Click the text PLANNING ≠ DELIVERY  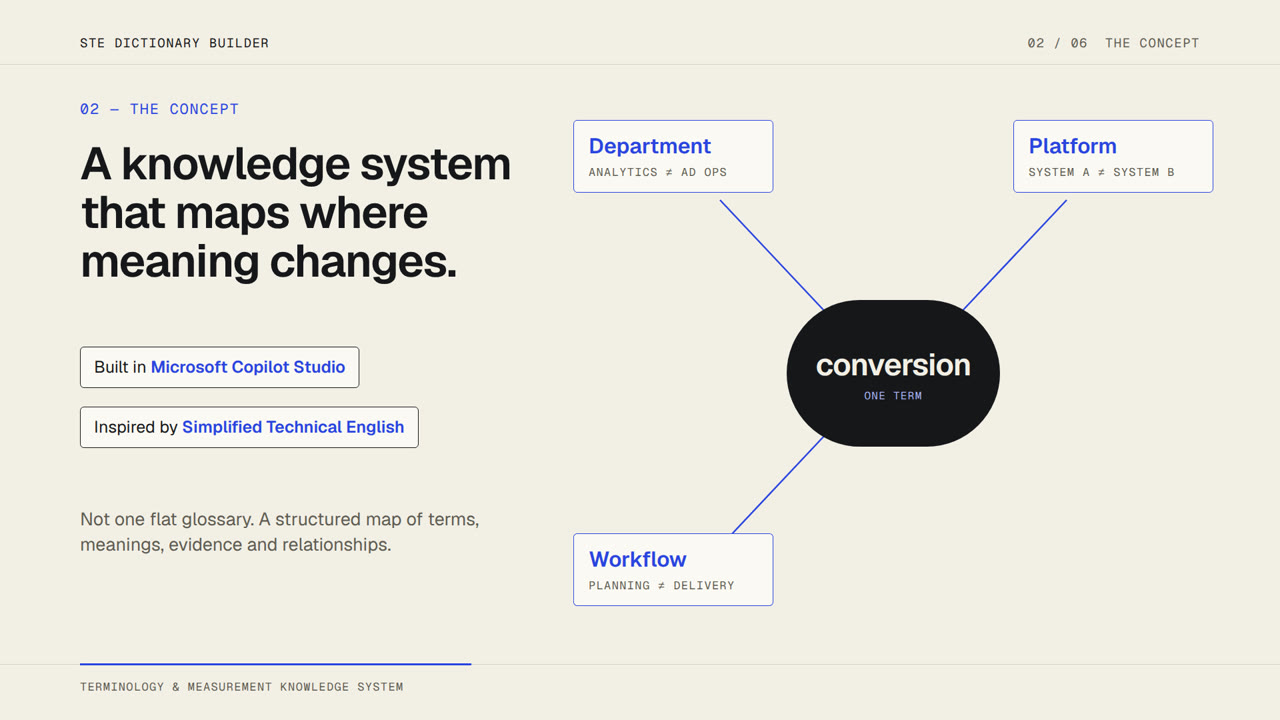click(662, 585)
